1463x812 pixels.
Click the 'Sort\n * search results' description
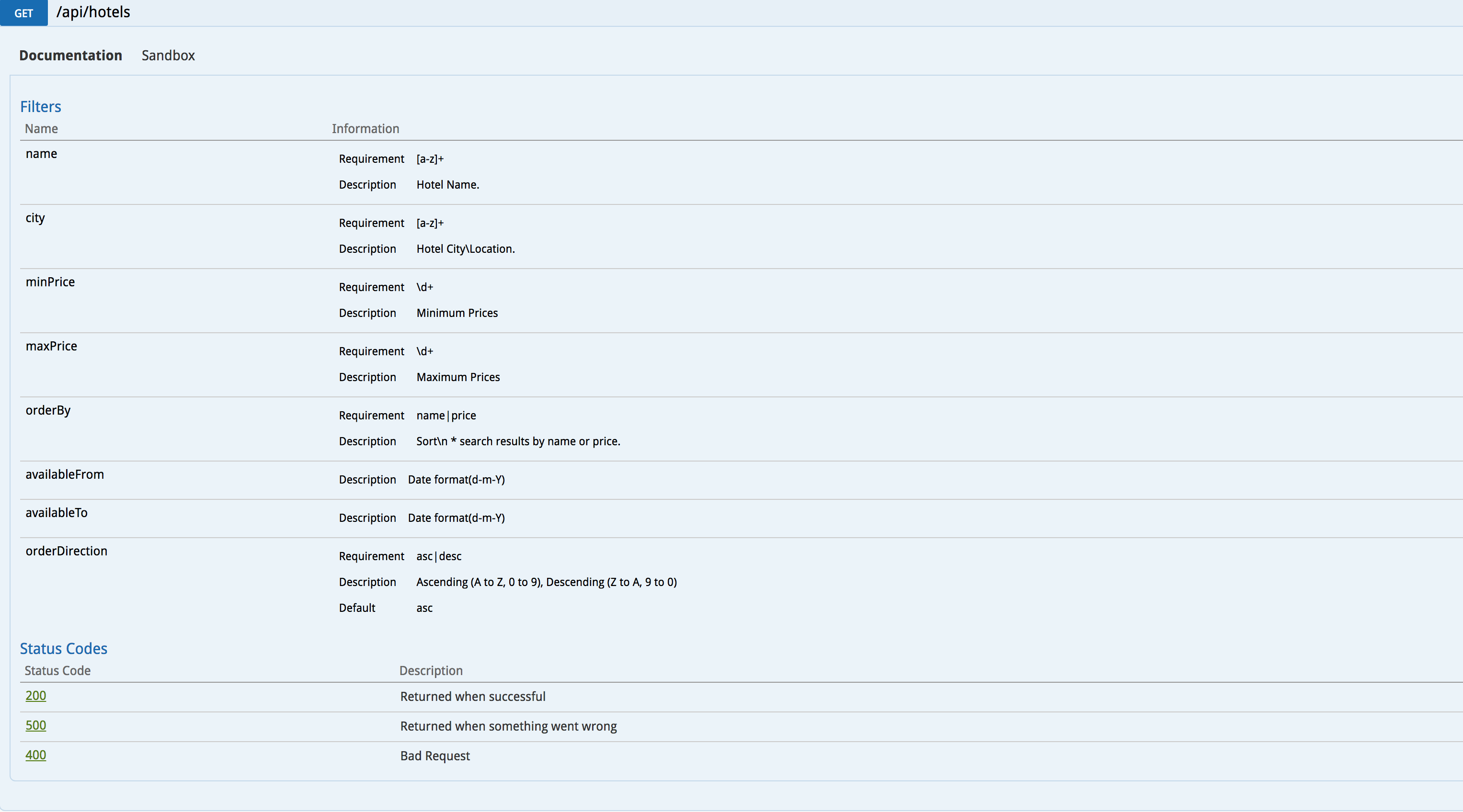[518, 441]
